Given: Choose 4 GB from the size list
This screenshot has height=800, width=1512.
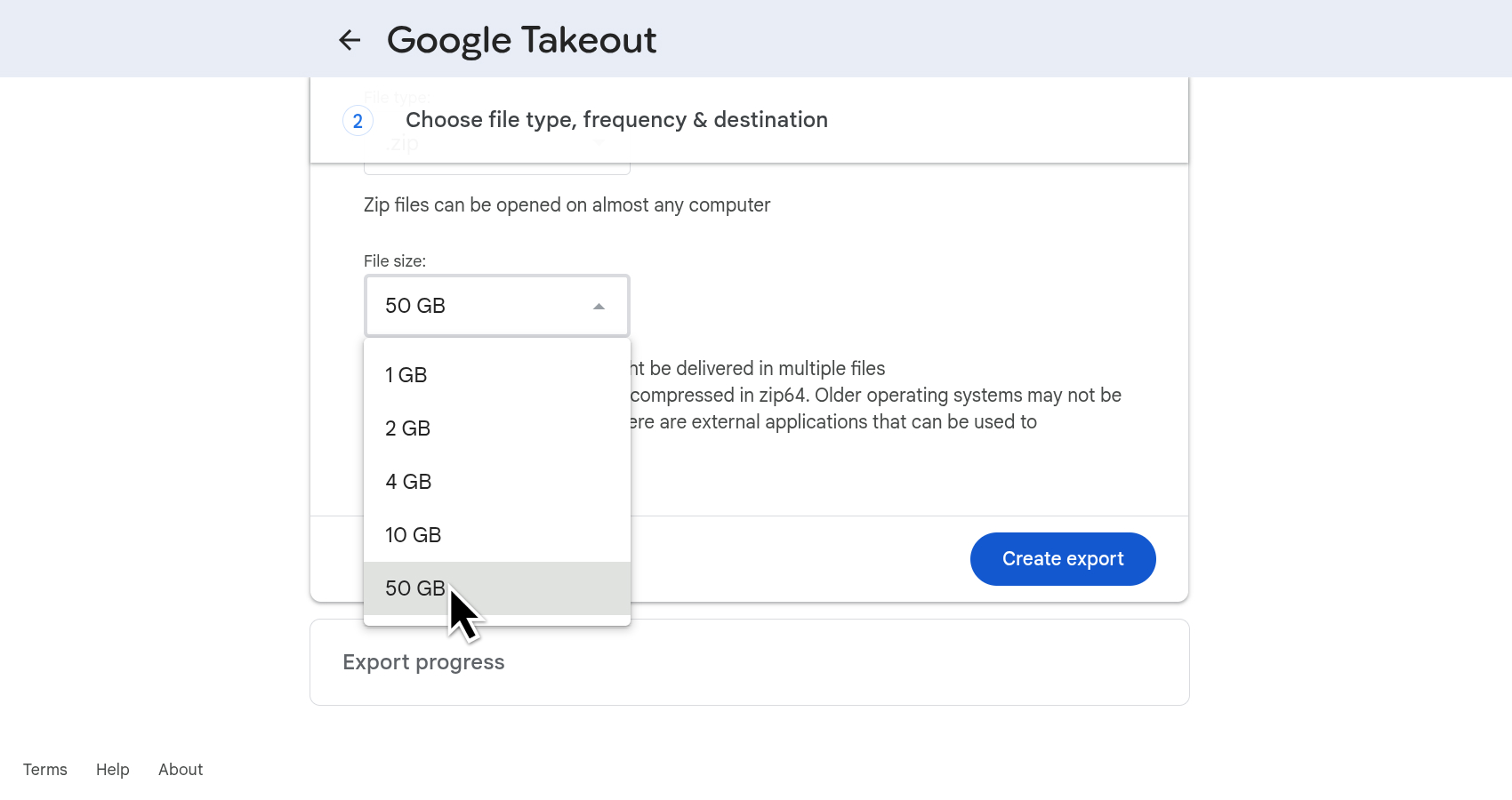Looking at the screenshot, I should pyautogui.click(x=497, y=482).
